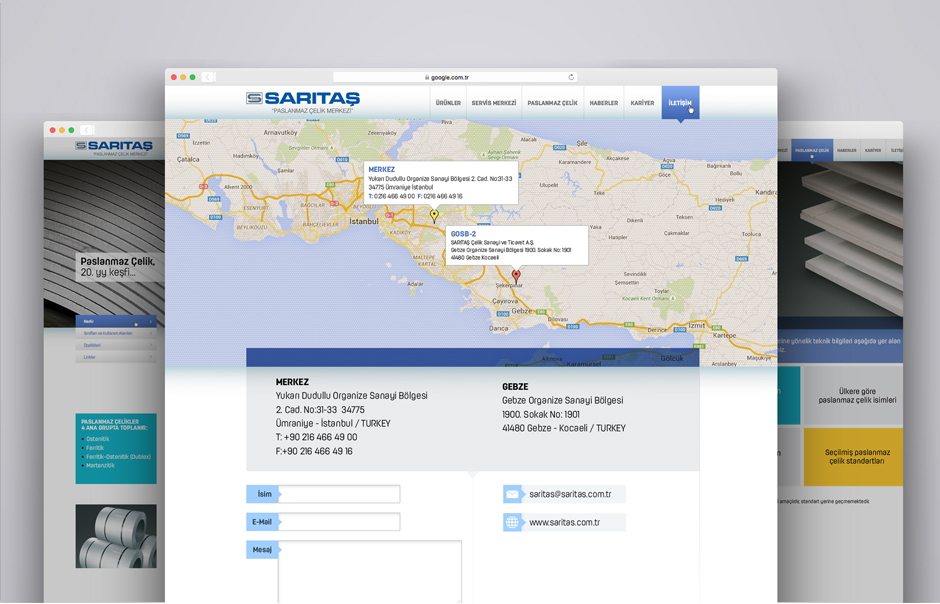Reload the page using the address bar refresh icon
Image resolution: width=940 pixels, height=604 pixels.
pos(571,77)
